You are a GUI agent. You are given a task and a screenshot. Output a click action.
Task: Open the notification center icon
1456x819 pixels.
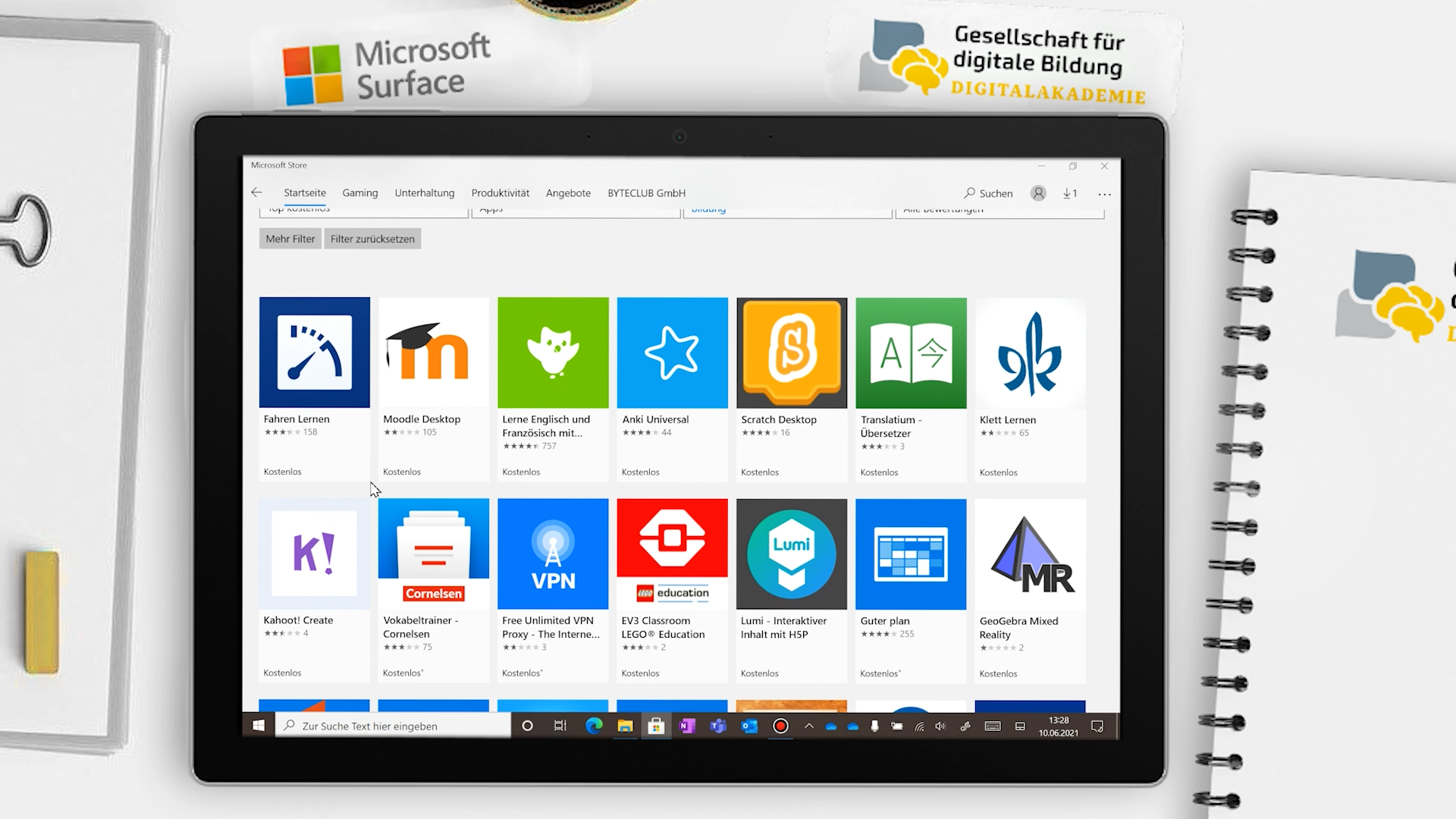1097,726
